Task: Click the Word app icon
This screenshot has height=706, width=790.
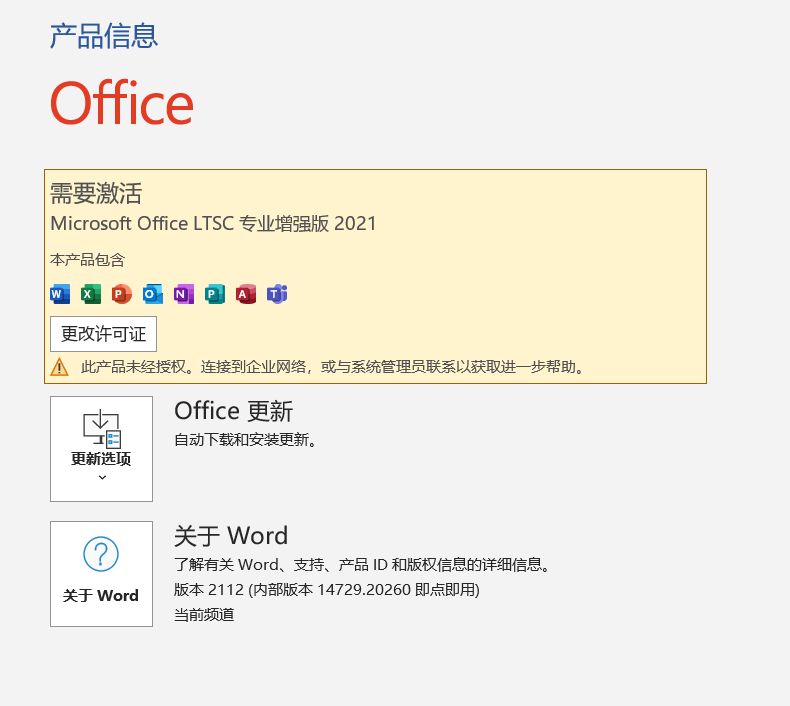Action: pyautogui.click(x=60, y=294)
